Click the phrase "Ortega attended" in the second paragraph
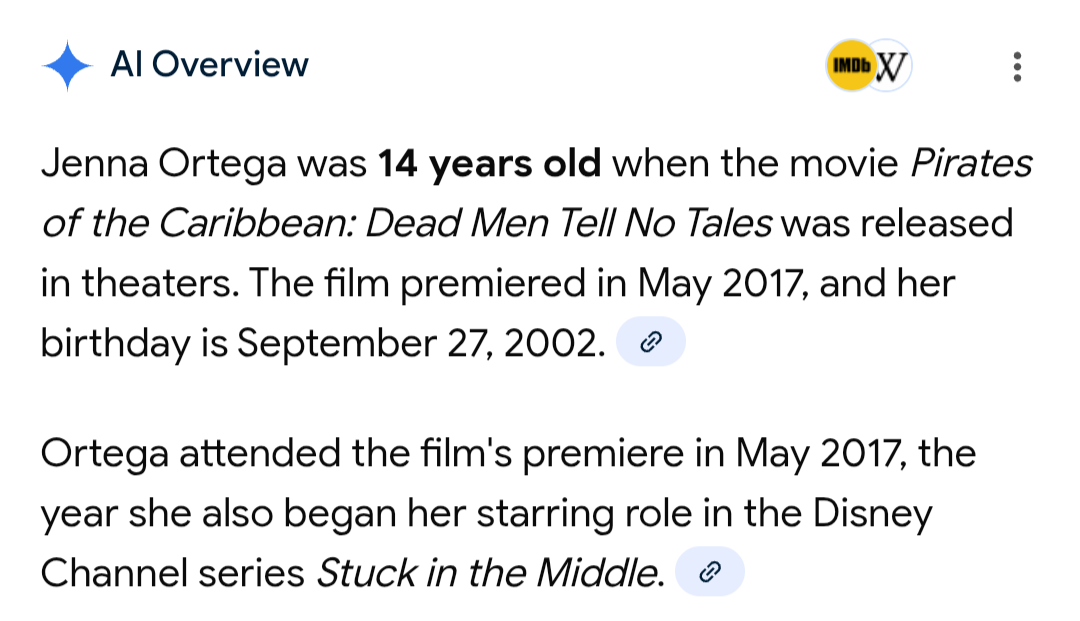 tap(191, 455)
